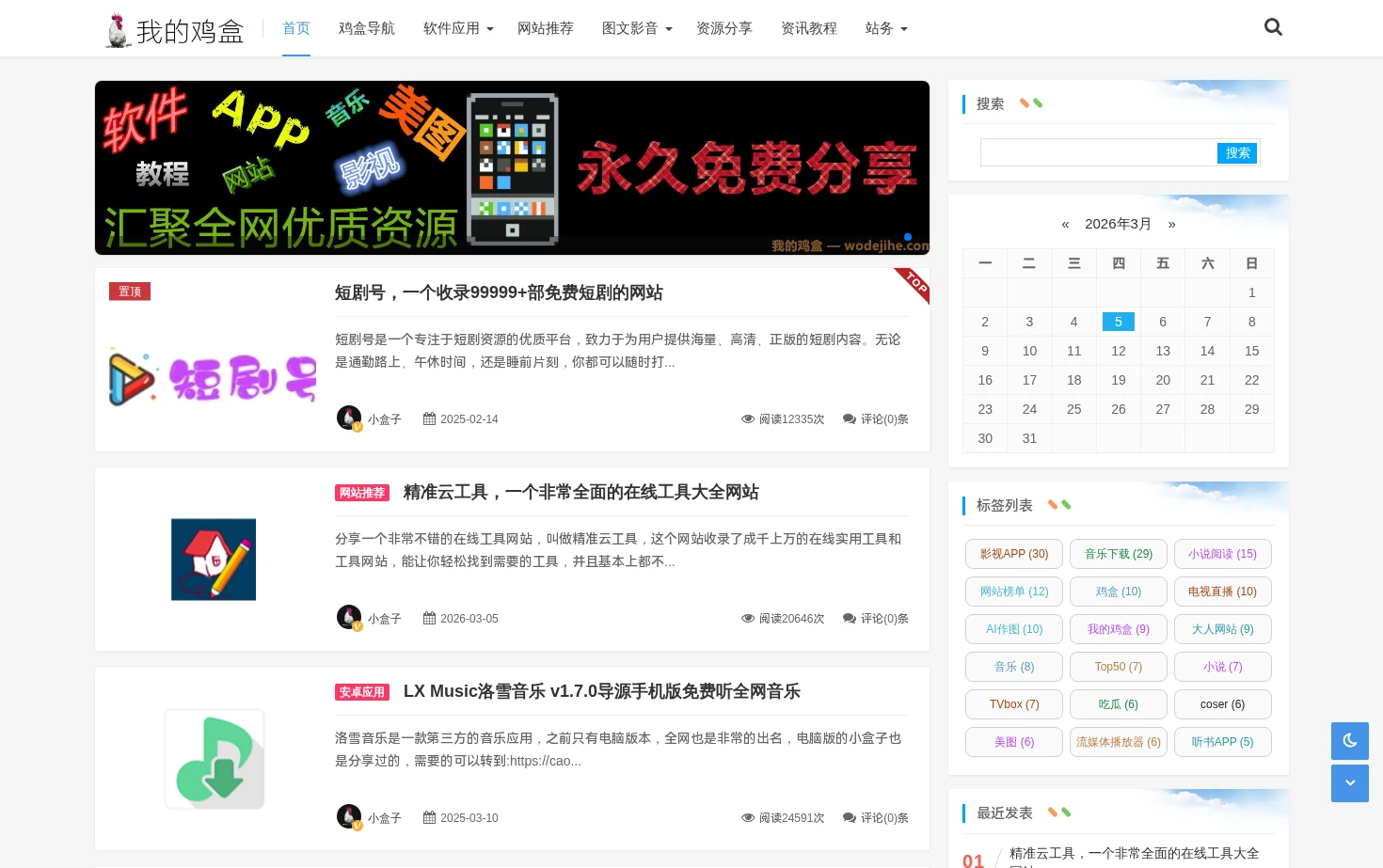Select tag 小说 (7)
This screenshot has height=868, width=1383.
coord(1223,667)
